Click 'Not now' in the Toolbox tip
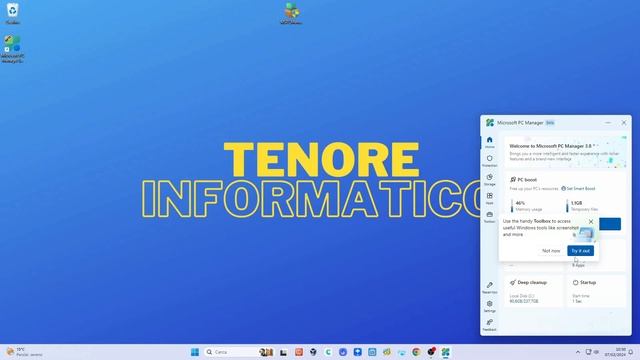640x360 pixels. pos(551,251)
